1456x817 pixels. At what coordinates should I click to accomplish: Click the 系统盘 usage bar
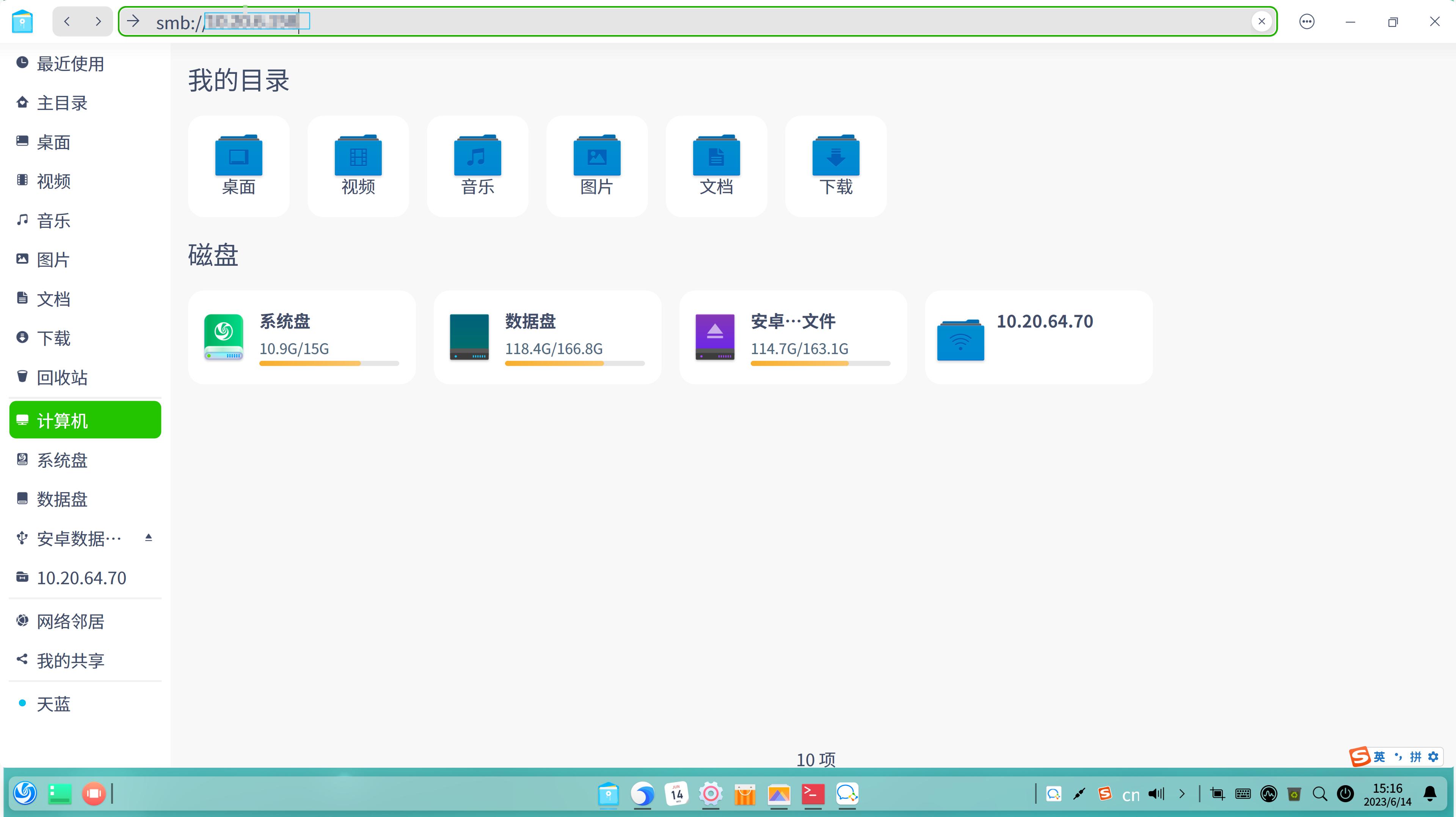coord(329,363)
